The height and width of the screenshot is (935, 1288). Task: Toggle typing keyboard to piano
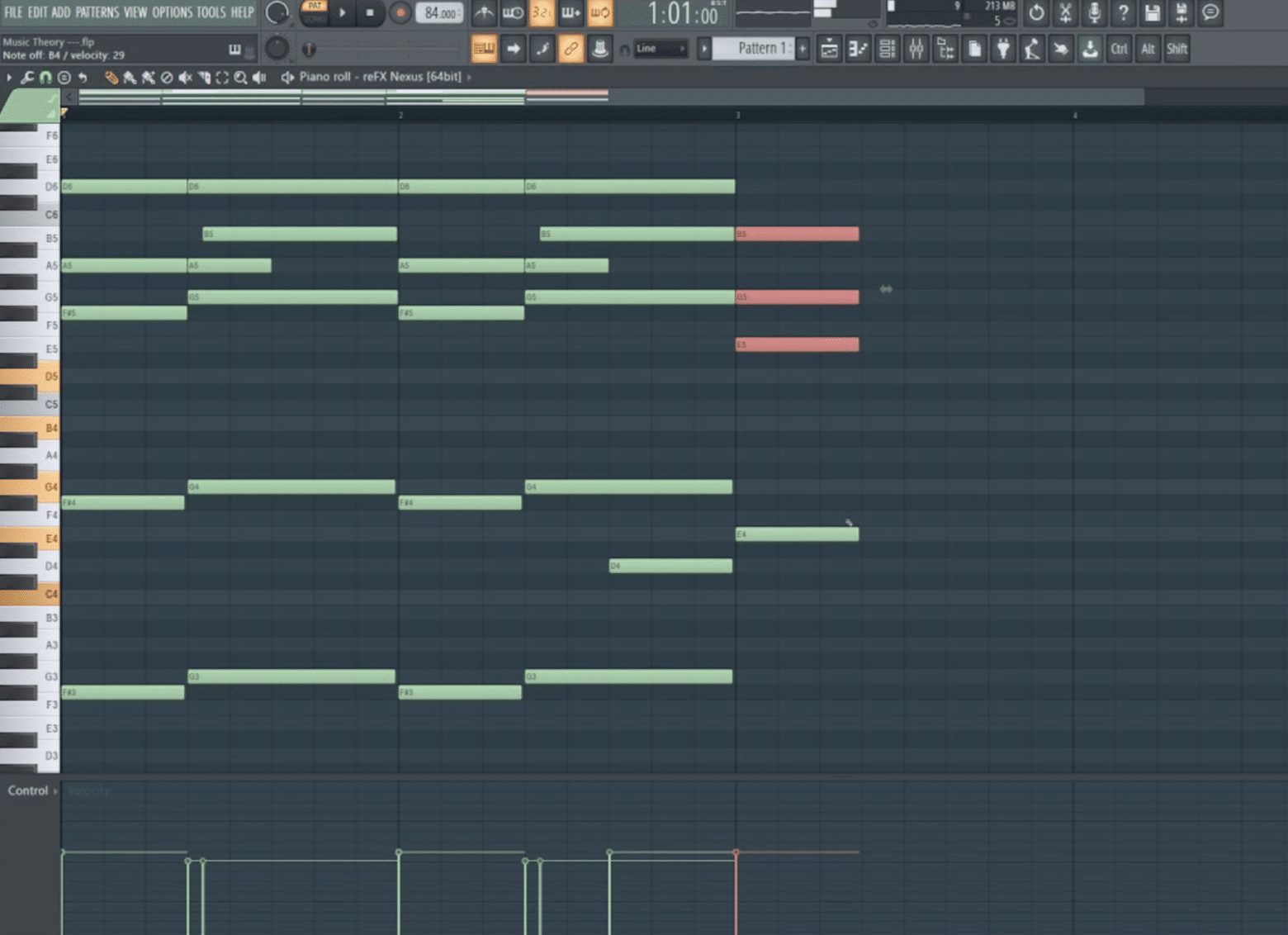pos(484,49)
